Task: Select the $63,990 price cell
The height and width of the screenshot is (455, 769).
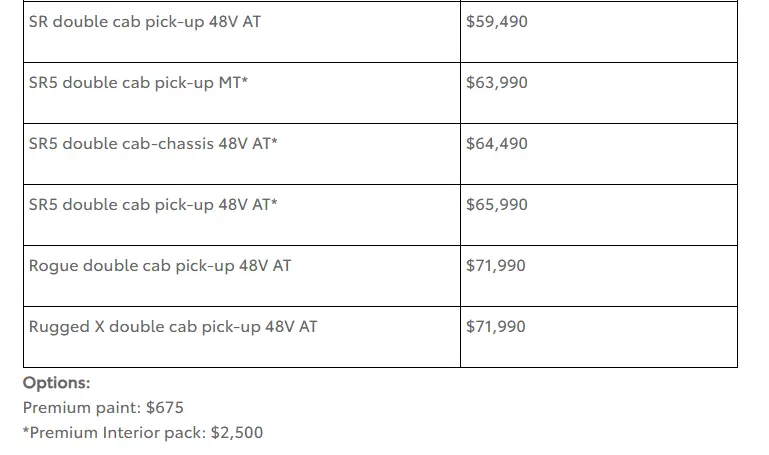Action: click(497, 83)
